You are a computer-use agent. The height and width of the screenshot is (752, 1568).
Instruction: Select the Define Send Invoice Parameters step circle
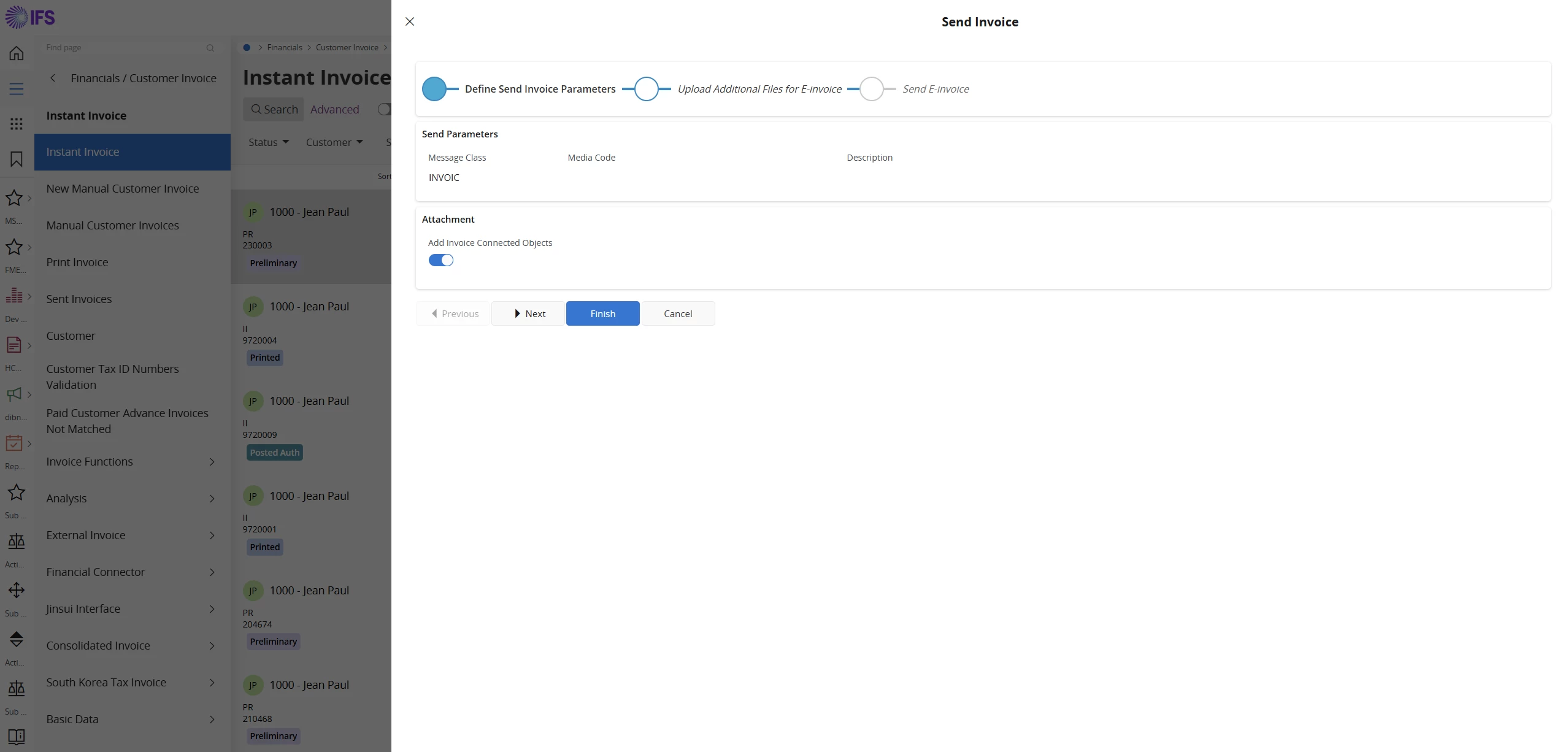pos(434,89)
